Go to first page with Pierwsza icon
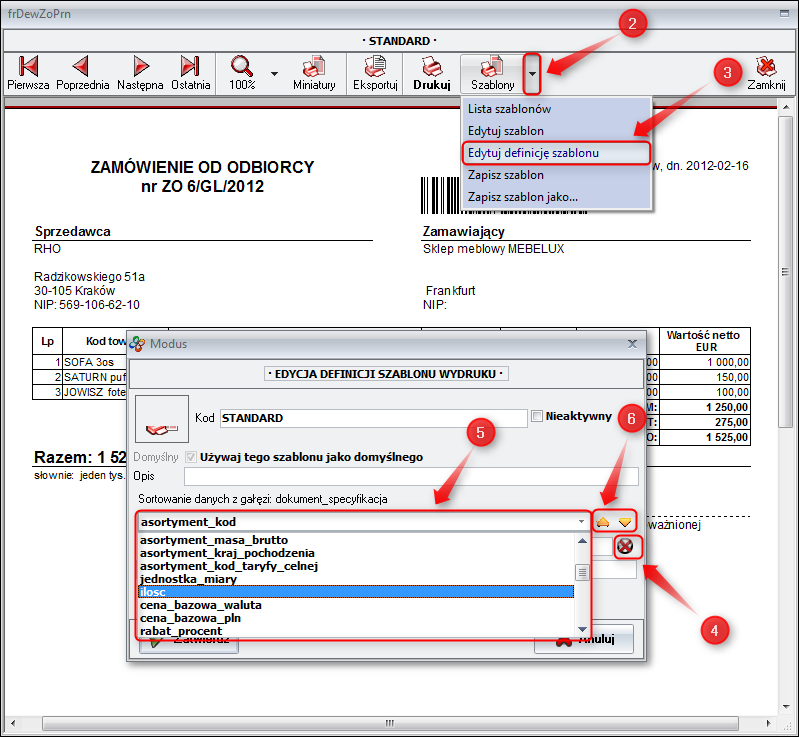The height and width of the screenshot is (737, 799). pyautogui.click(x=28, y=73)
